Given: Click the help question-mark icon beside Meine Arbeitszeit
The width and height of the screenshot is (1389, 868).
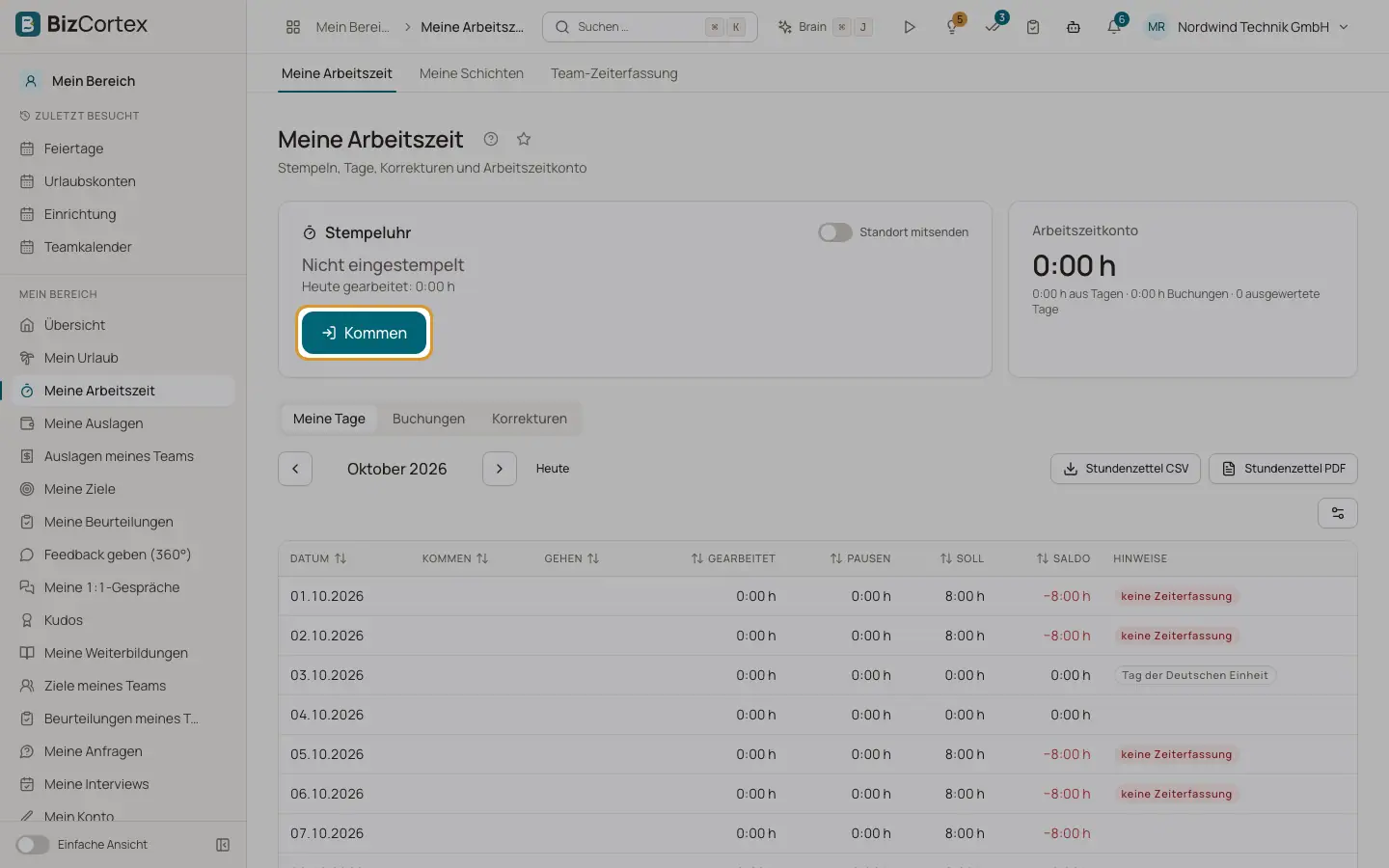Looking at the screenshot, I should [x=491, y=139].
